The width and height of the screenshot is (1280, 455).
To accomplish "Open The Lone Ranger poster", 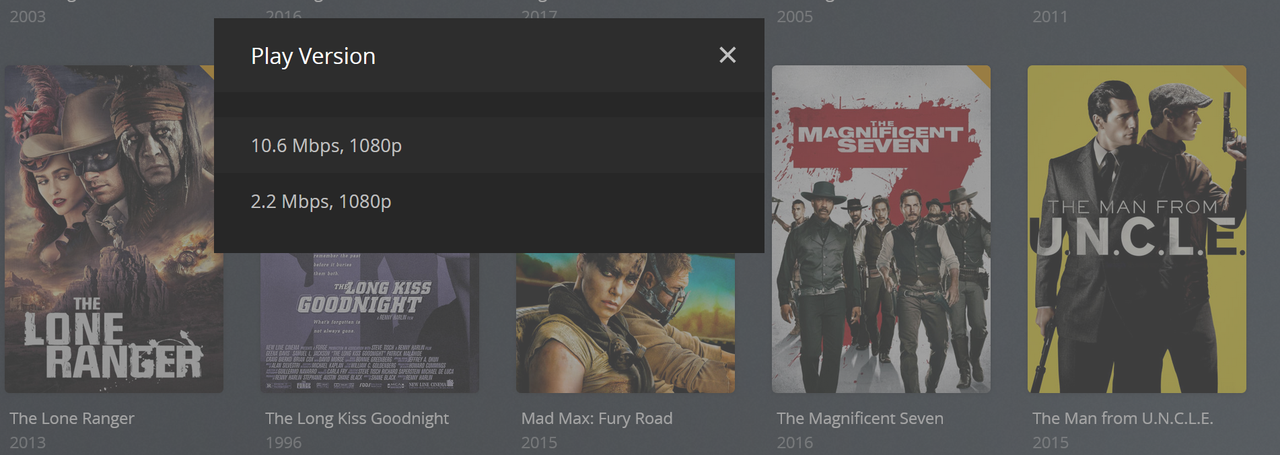I will pos(114,229).
